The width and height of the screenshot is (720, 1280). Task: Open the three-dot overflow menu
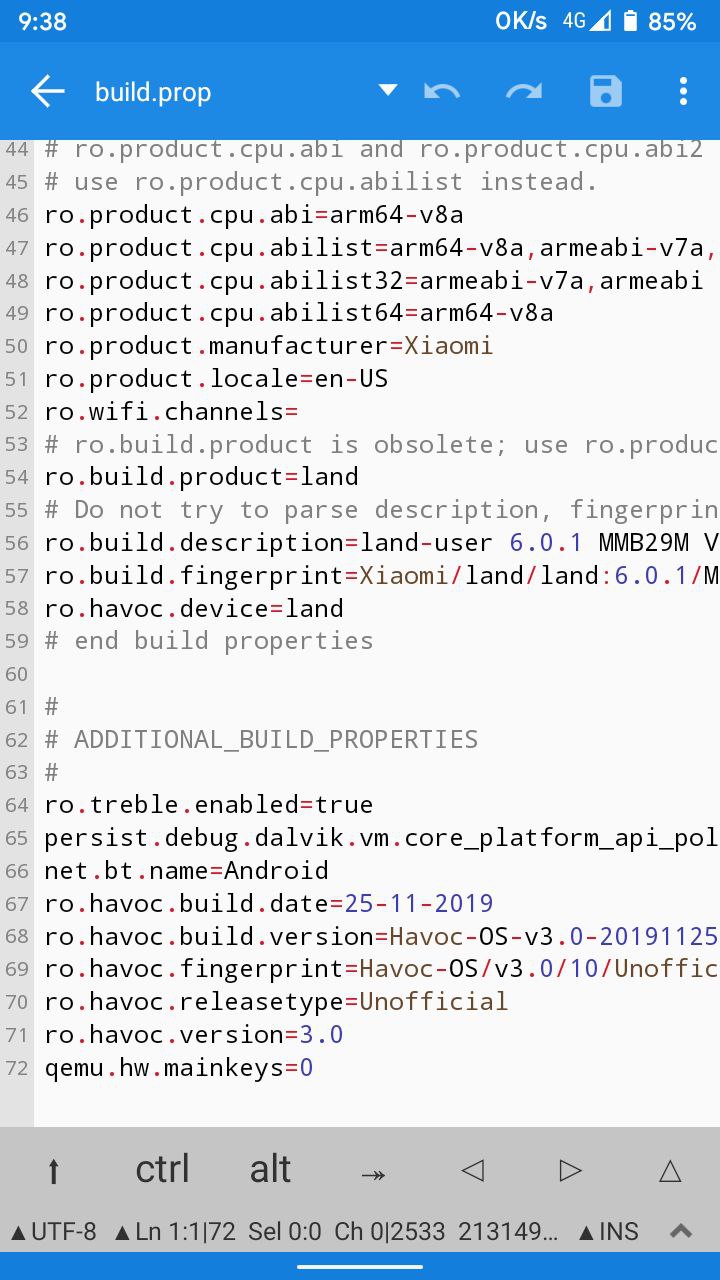[683, 92]
